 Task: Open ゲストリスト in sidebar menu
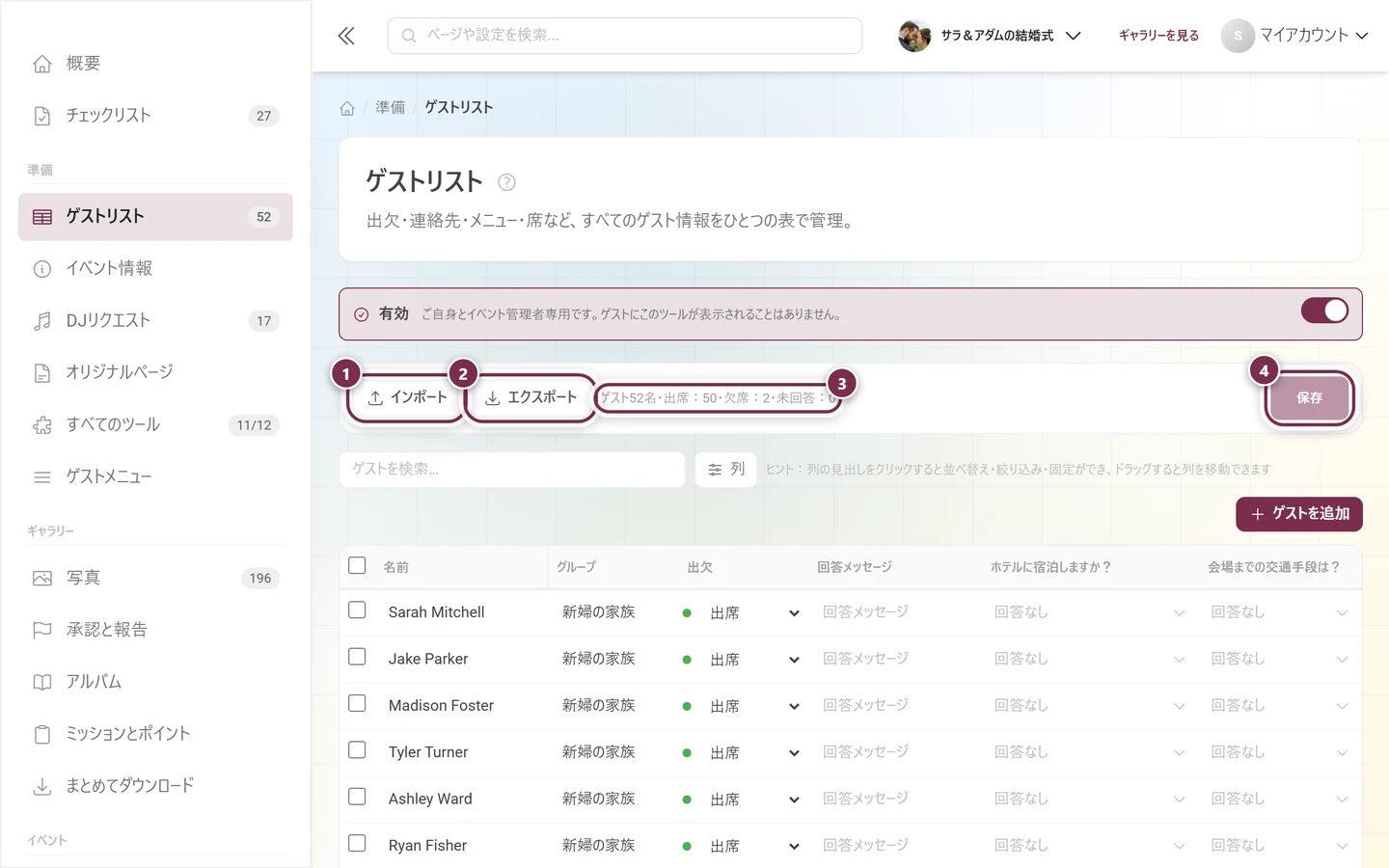coord(155,217)
